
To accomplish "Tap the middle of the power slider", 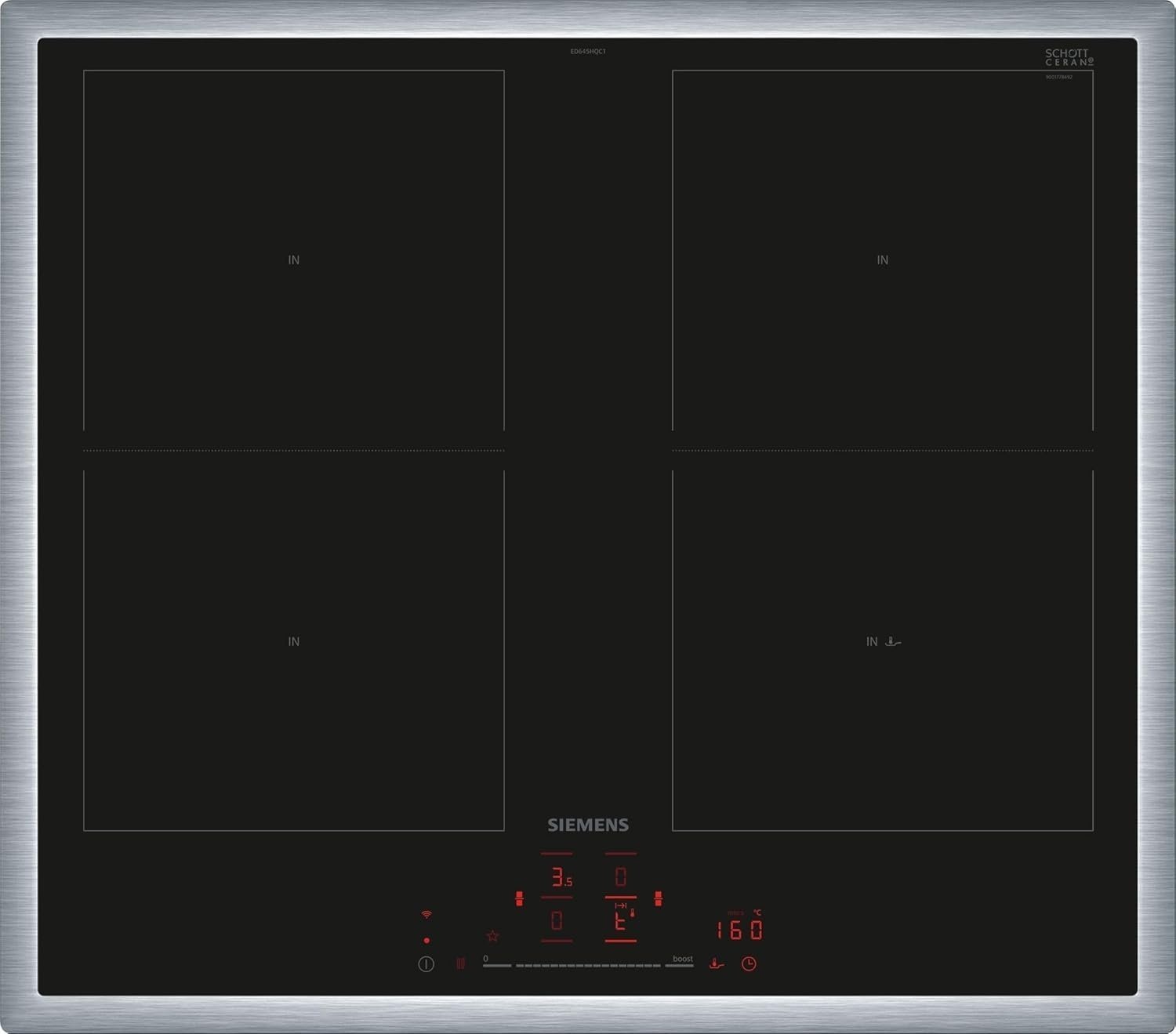I will 588,965.
